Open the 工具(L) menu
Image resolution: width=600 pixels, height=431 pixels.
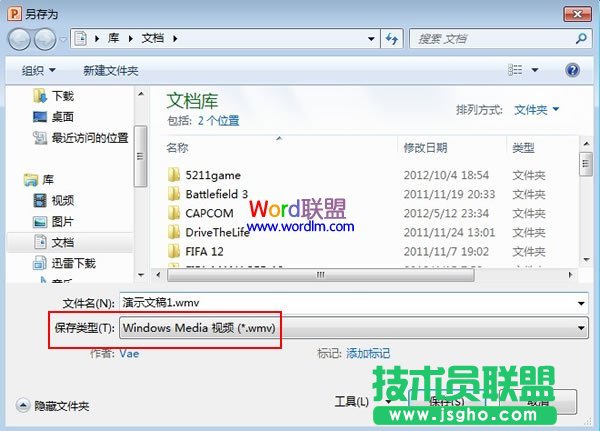click(362, 402)
